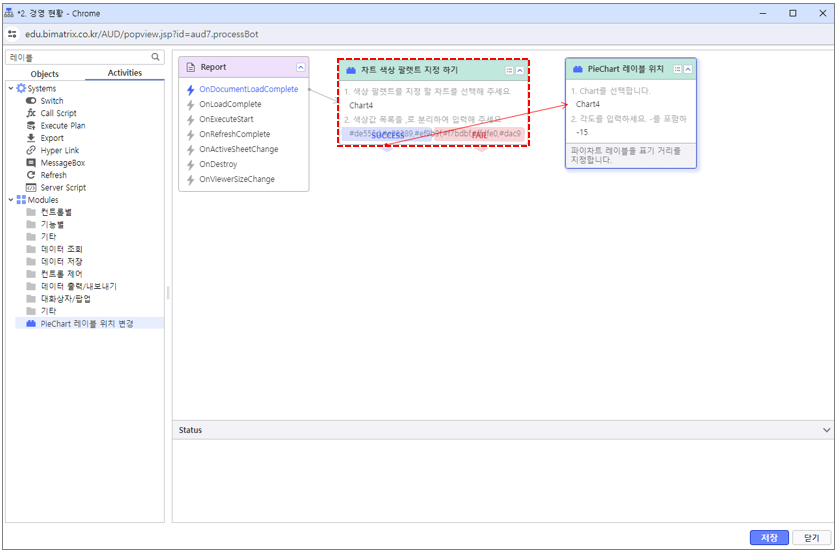Select the Hyper Link chain icon
Viewport: 836px width, 552px height.
pos(32,150)
